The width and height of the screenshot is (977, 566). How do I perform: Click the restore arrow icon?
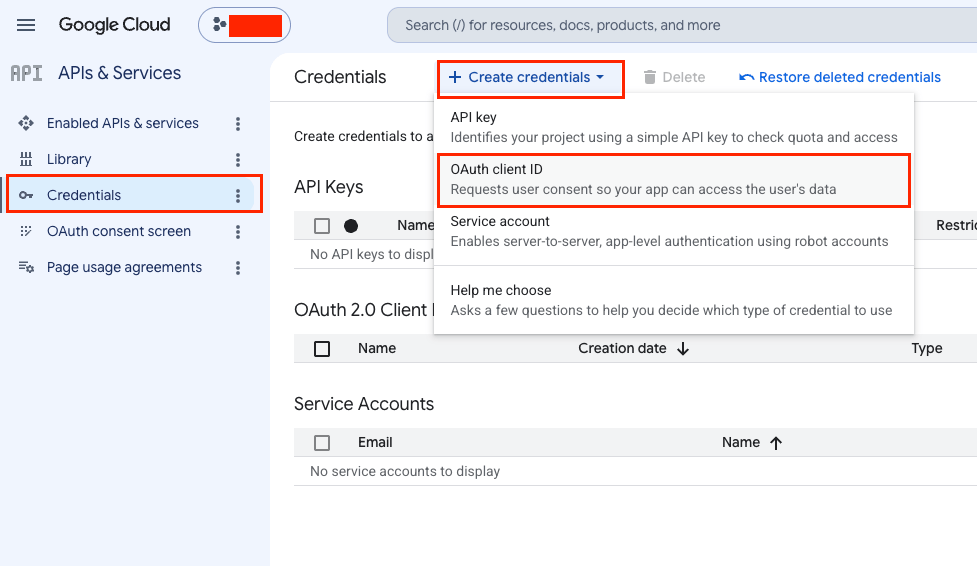point(746,77)
